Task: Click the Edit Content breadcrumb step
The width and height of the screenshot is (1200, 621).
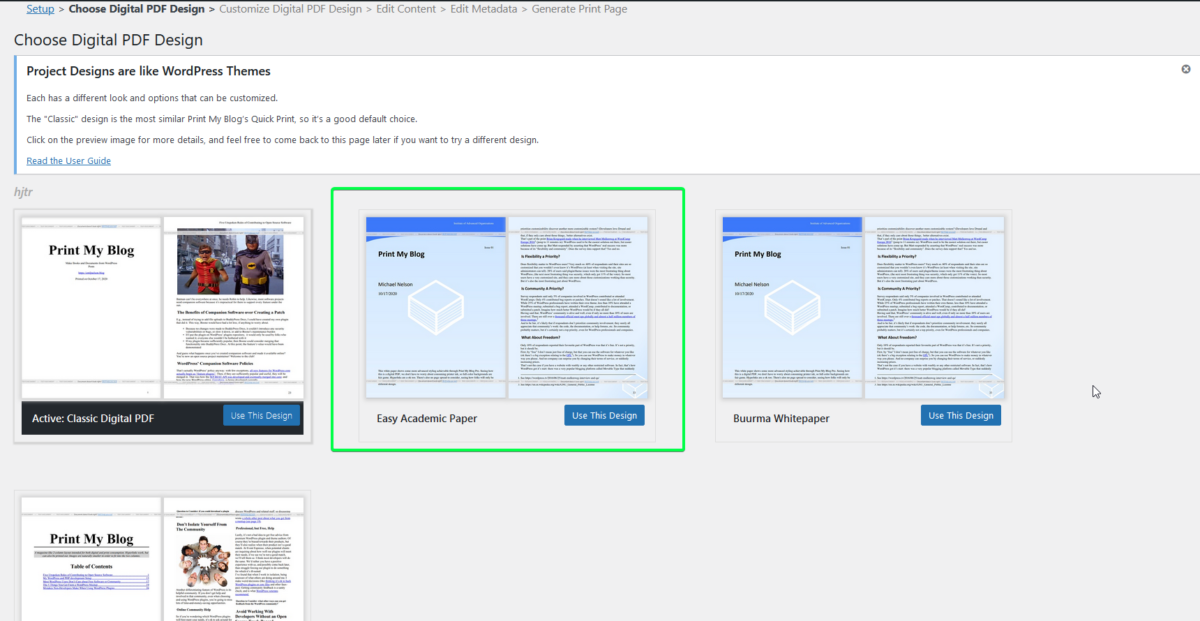Action: 405,9
